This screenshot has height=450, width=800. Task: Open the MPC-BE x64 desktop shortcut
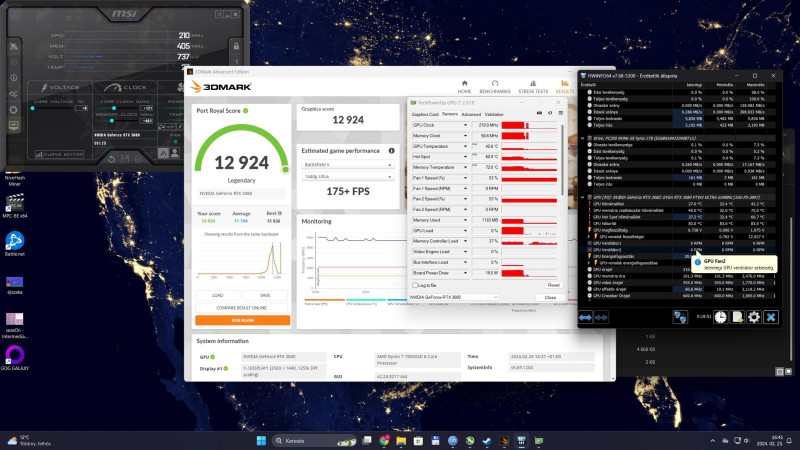point(15,206)
